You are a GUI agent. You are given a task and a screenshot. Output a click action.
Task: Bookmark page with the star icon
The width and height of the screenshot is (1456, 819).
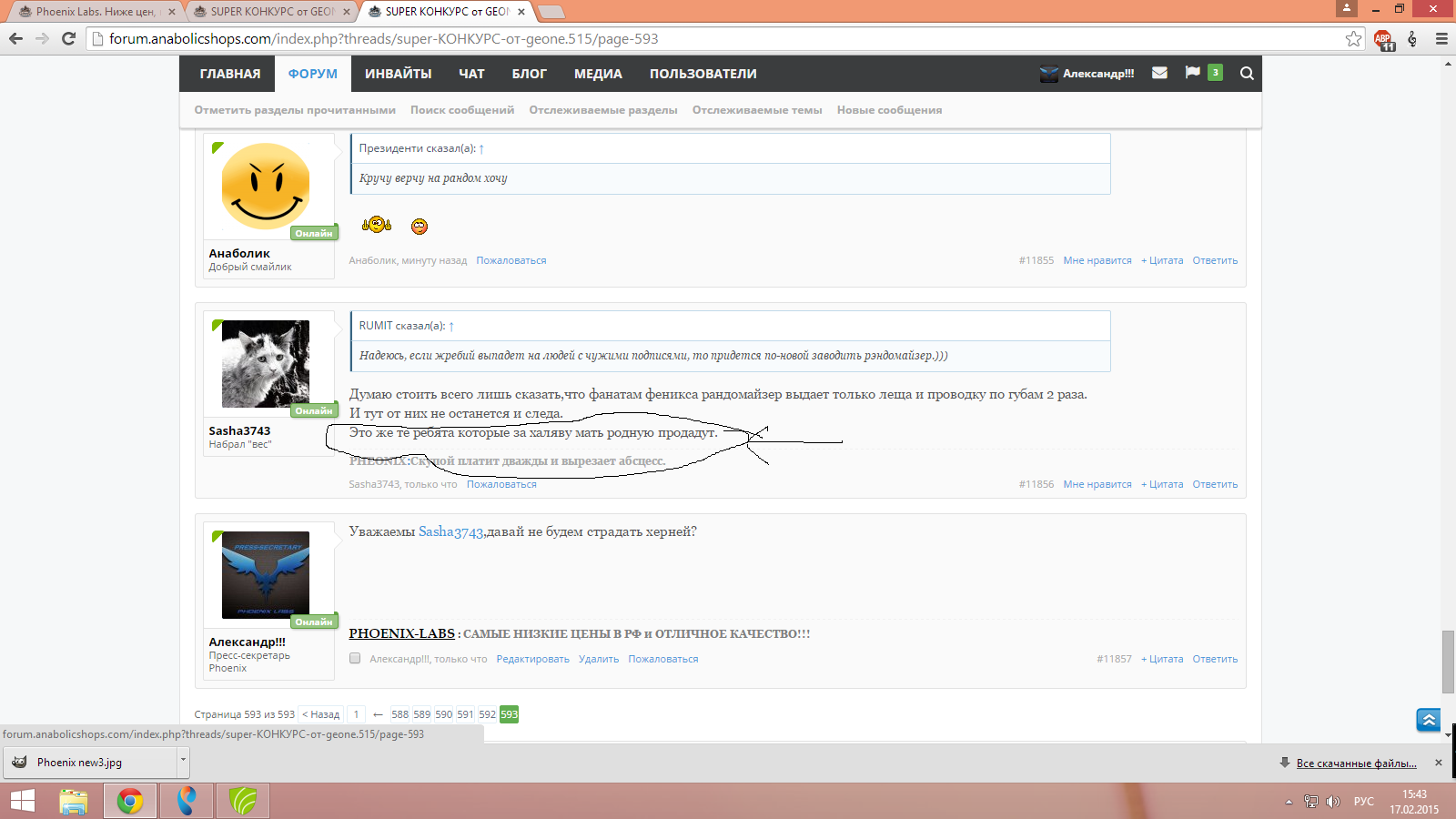pyautogui.click(x=1353, y=39)
